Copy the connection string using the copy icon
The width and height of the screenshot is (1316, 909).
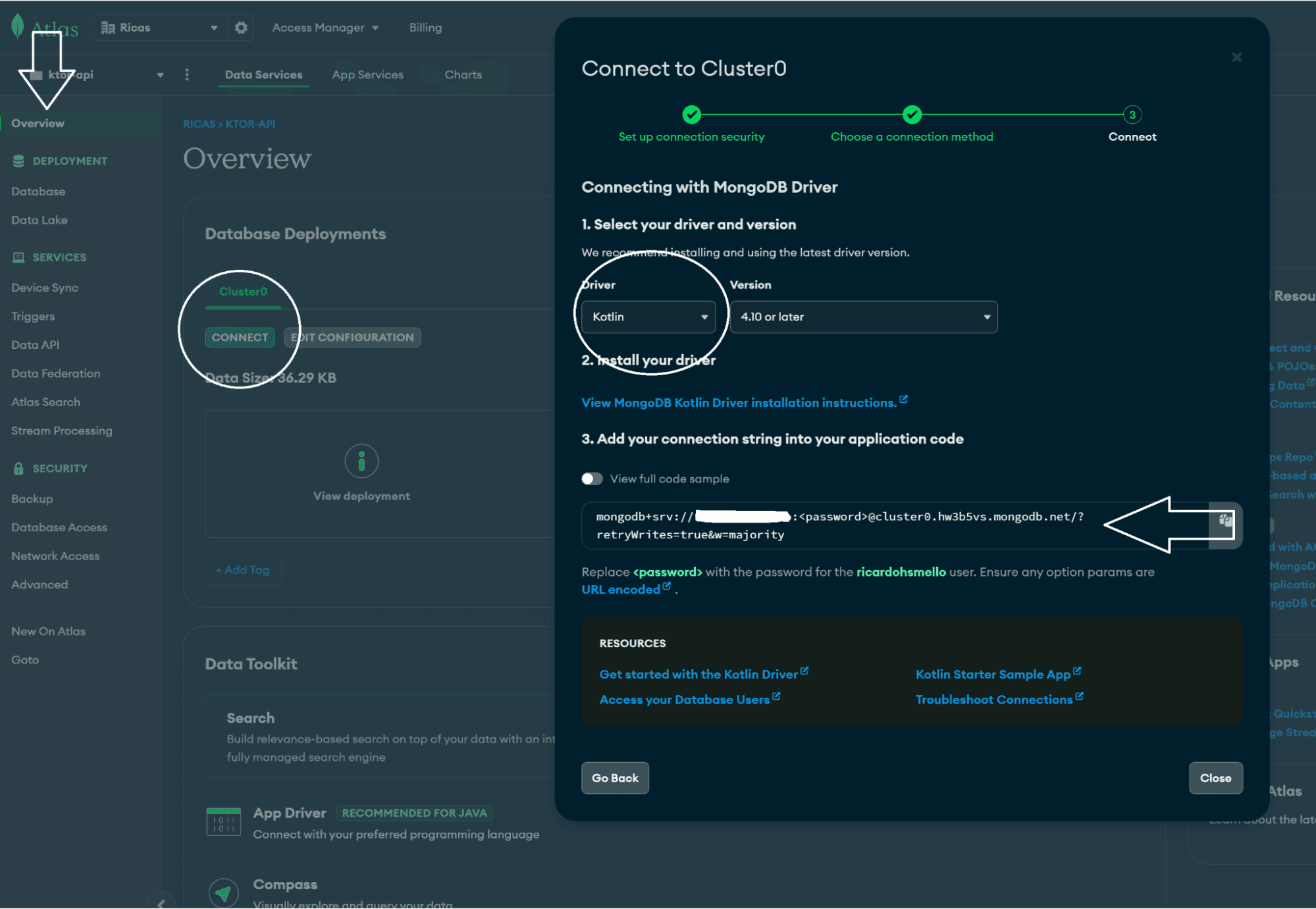coord(1225,520)
